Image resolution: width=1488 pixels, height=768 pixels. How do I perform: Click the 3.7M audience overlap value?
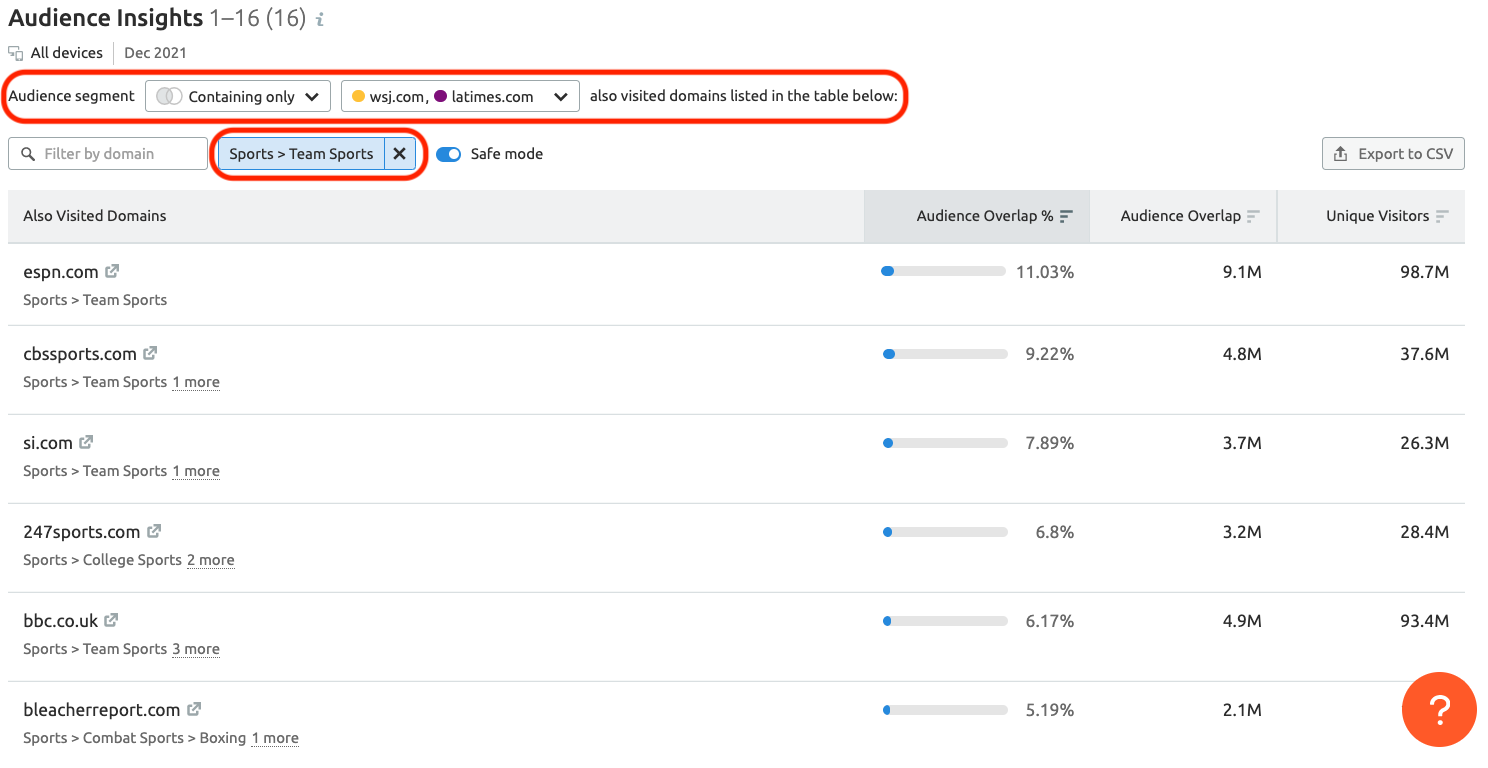click(x=1242, y=442)
